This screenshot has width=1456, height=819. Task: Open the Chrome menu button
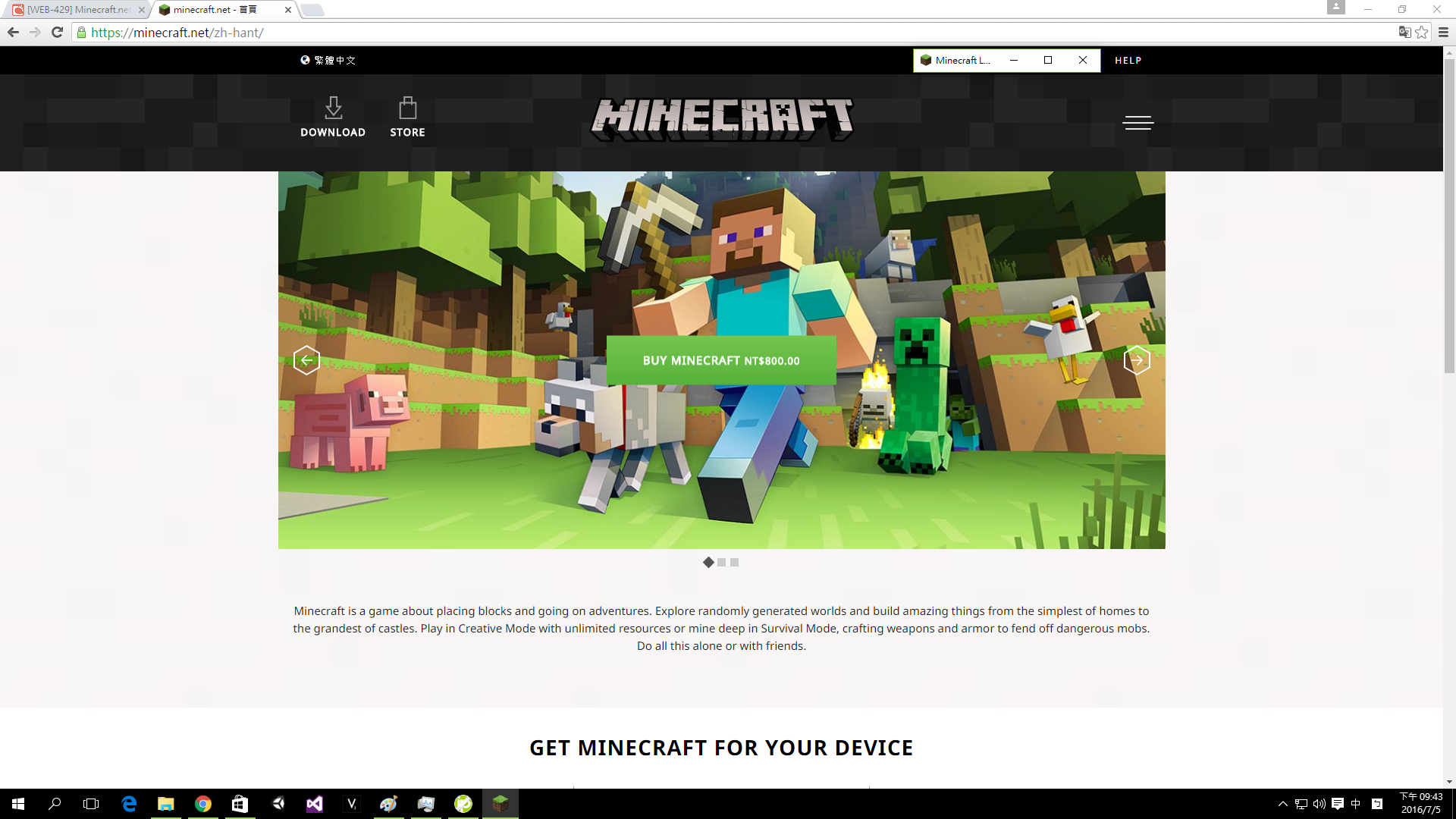1443,32
